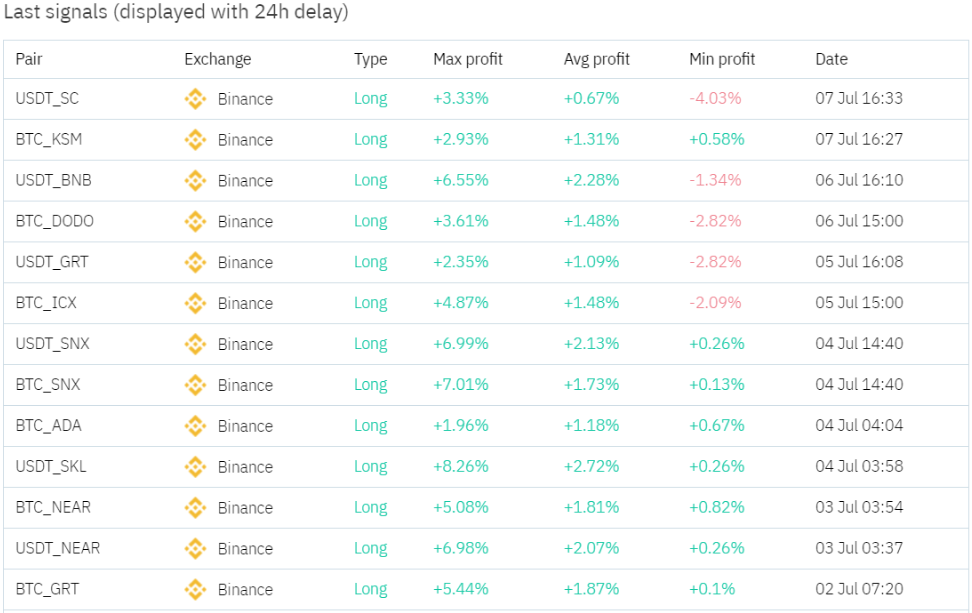The height and width of the screenshot is (613, 972).
Task: Select the +6.99% max profit for USDT_SNX
Action: [462, 344]
